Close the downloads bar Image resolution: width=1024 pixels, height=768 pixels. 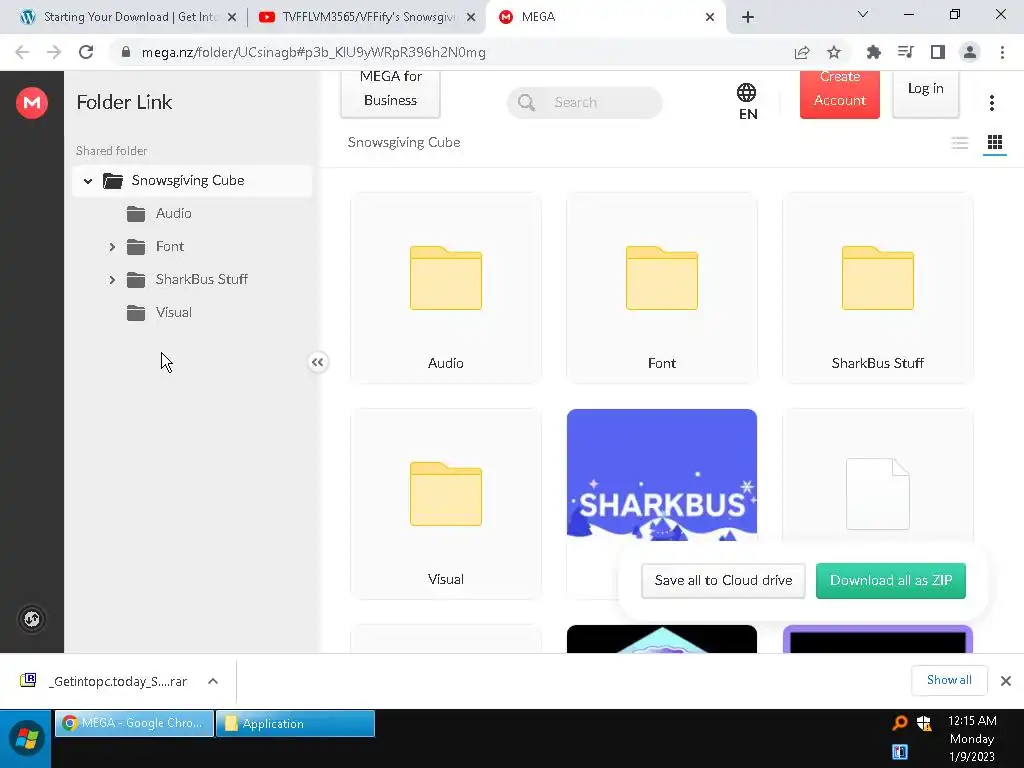pyautogui.click(x=1006, y=681)
